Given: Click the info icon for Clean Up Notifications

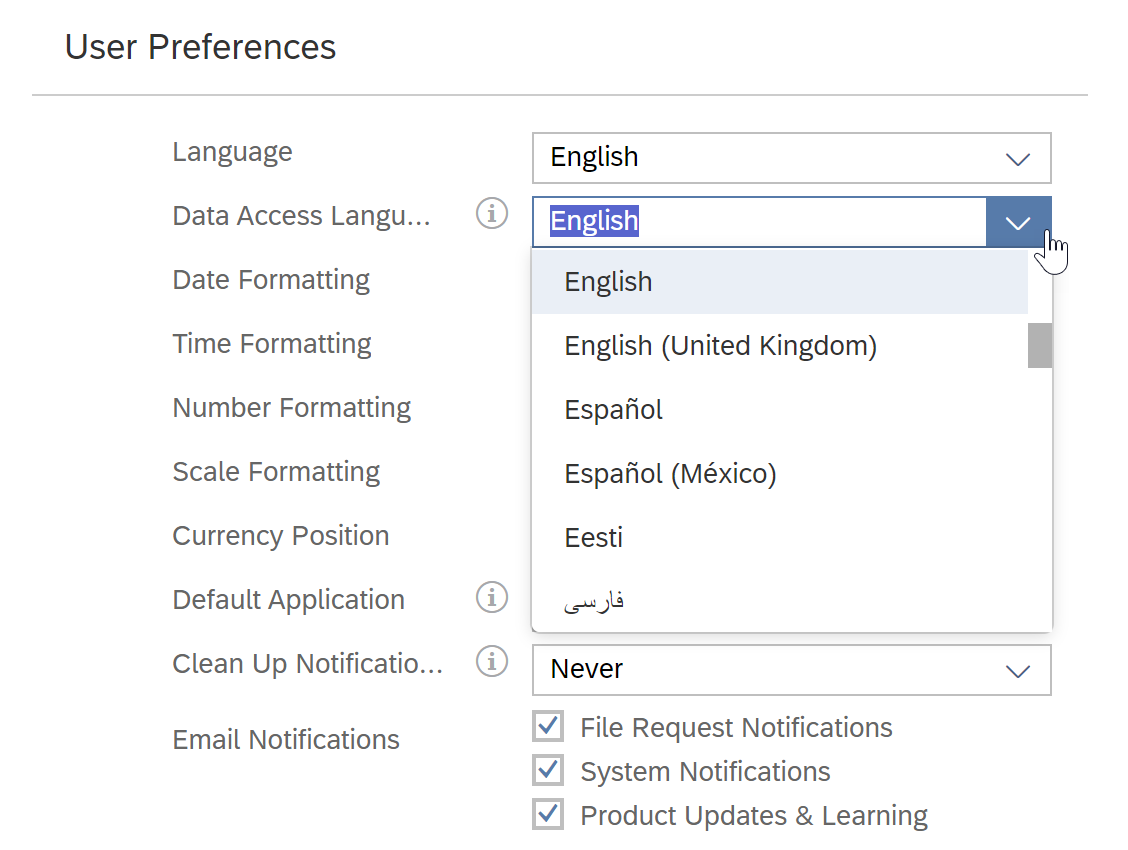Looking at the screenshot, I should click(x=491, y=662).
